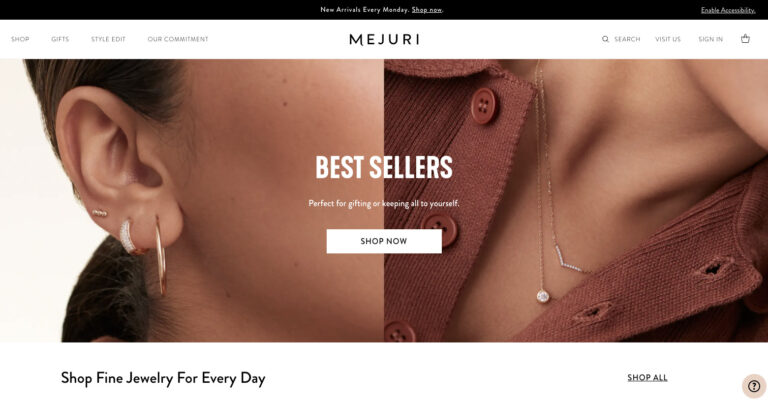Open the Style Edit menu

click(x=108, y=39)
